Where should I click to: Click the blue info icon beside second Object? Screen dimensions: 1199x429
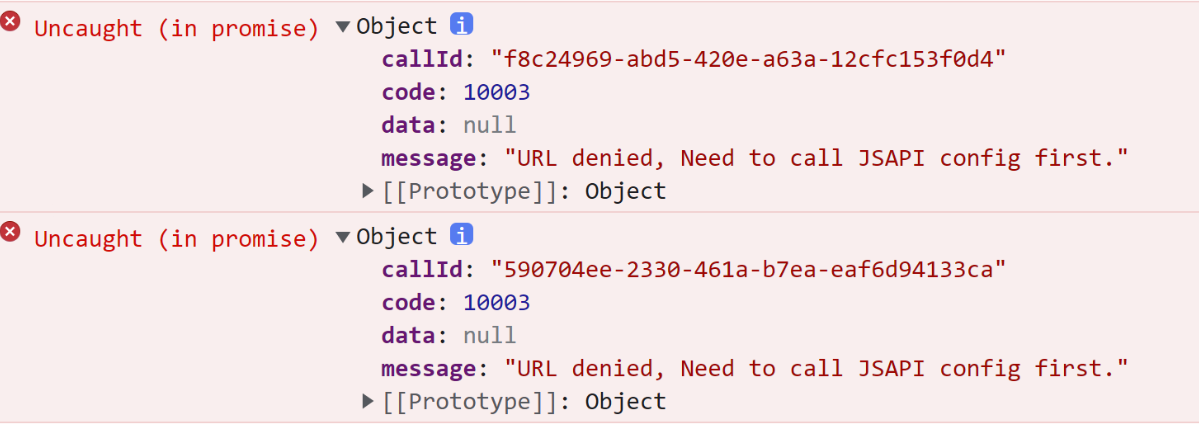[x=461, y=235]
